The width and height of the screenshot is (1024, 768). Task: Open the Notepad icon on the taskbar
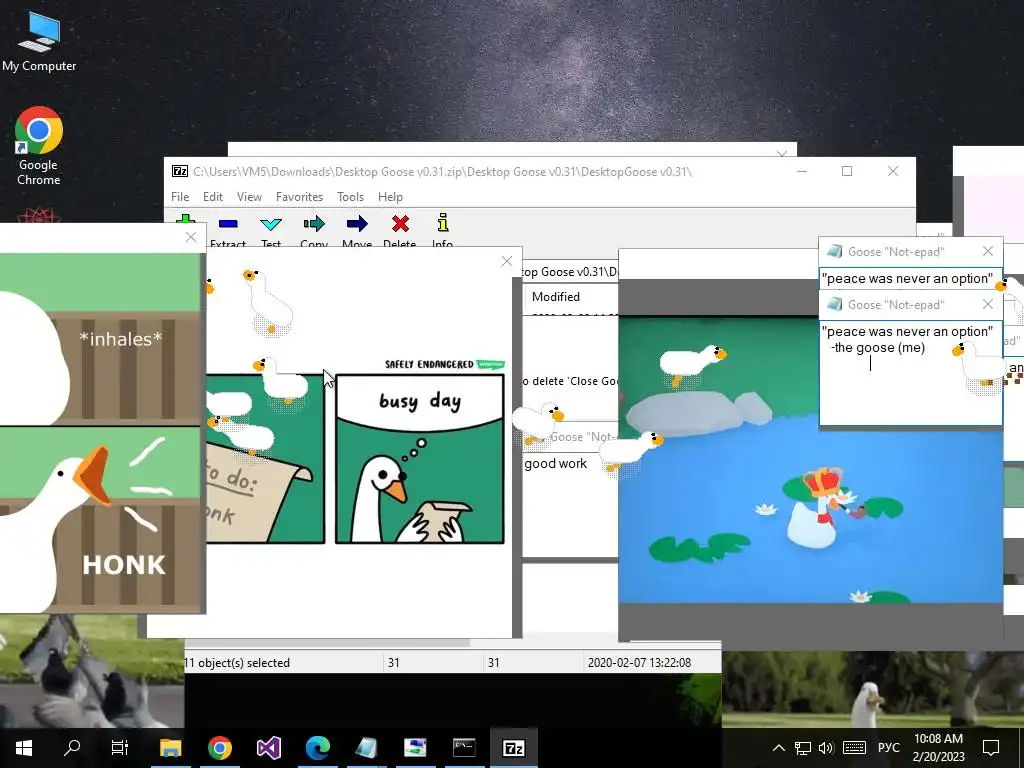366,748
